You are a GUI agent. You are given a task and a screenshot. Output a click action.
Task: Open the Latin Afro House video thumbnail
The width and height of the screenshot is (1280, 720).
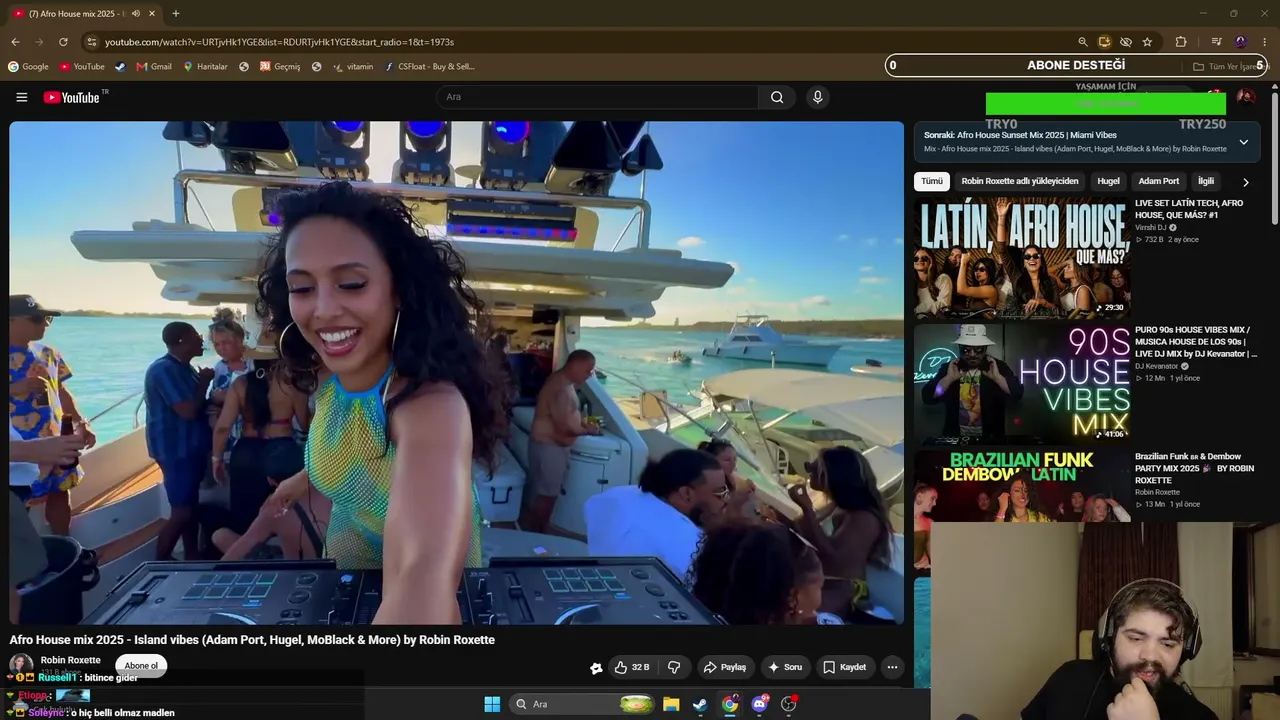[1022, 256]
